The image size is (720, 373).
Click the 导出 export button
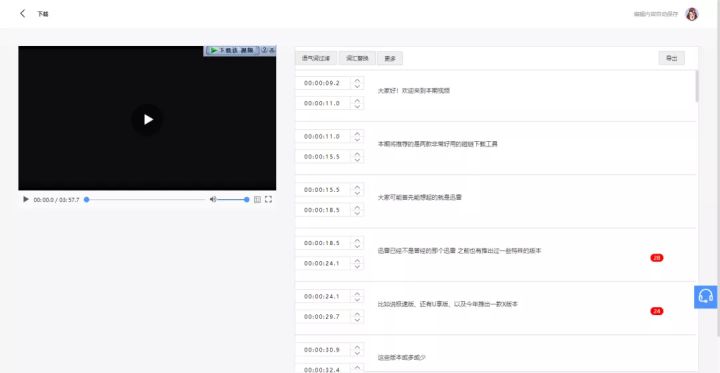click(x=671, y=58)
